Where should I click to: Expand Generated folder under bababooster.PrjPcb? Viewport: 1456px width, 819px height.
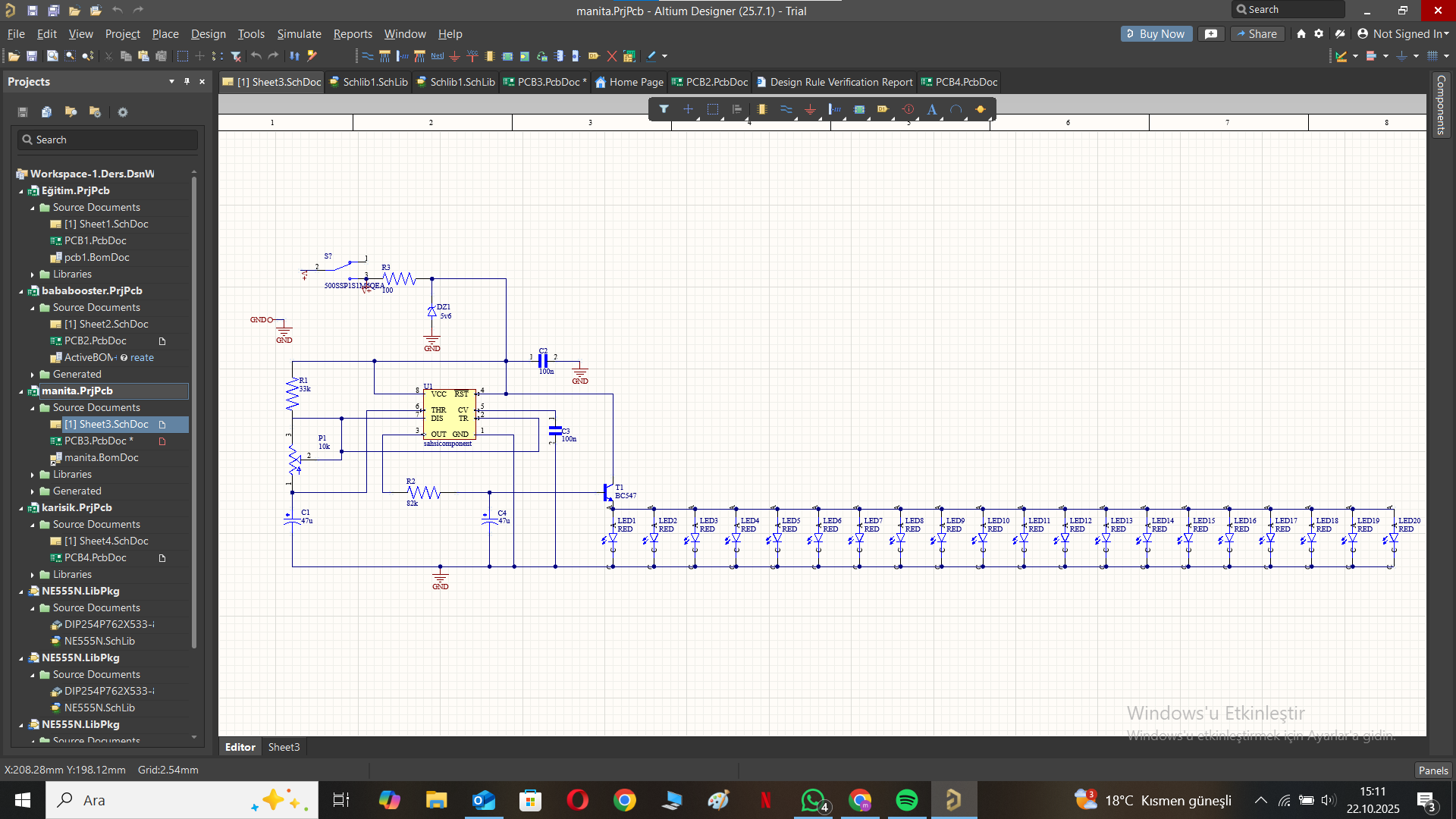pos(33,375)
